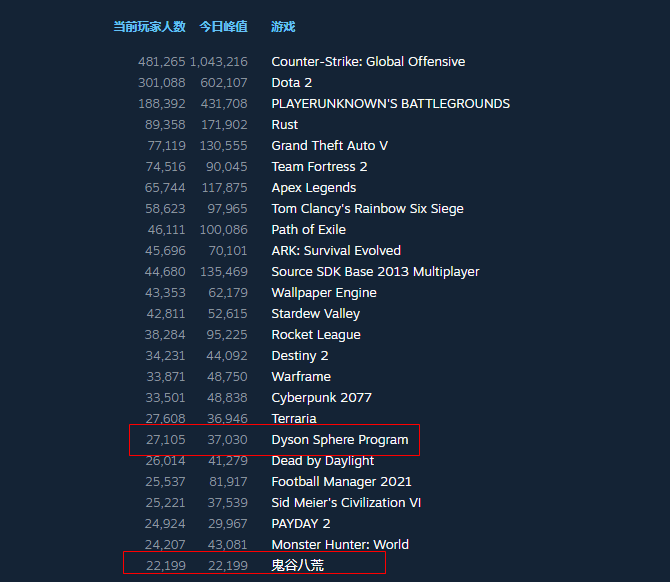Image resolution: width=670 pixels, height=582 pixels.
Task: Select peak value 52,615
Action: [x=227, y=314]
